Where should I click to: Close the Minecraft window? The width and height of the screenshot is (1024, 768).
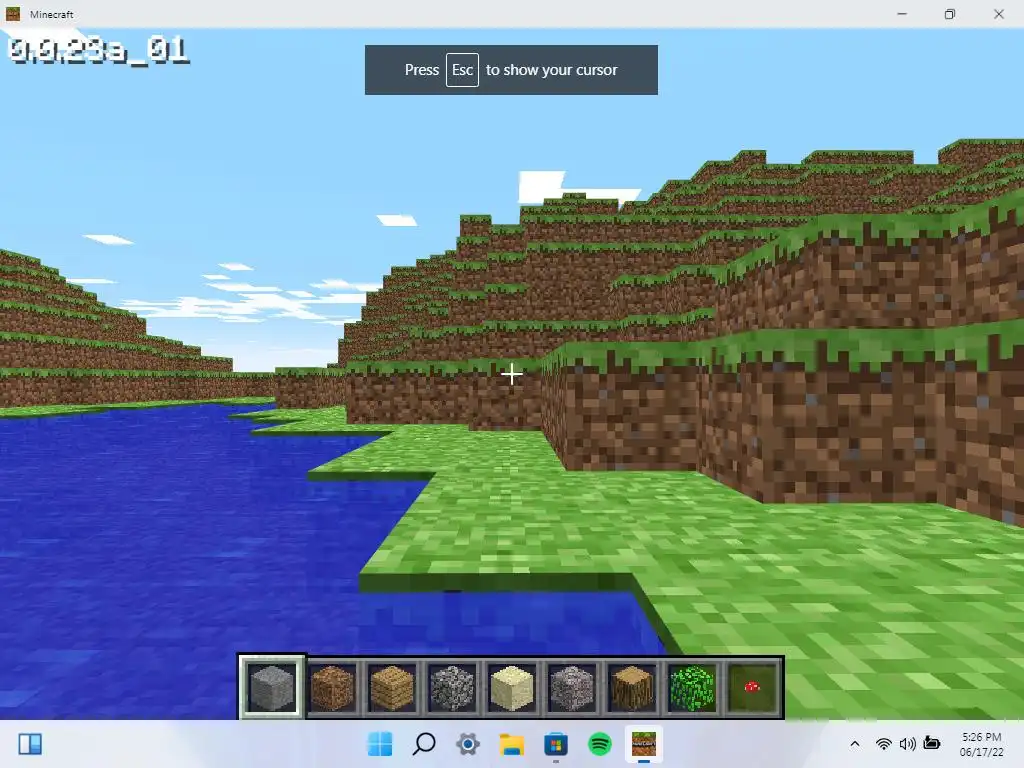coord(999,14)
